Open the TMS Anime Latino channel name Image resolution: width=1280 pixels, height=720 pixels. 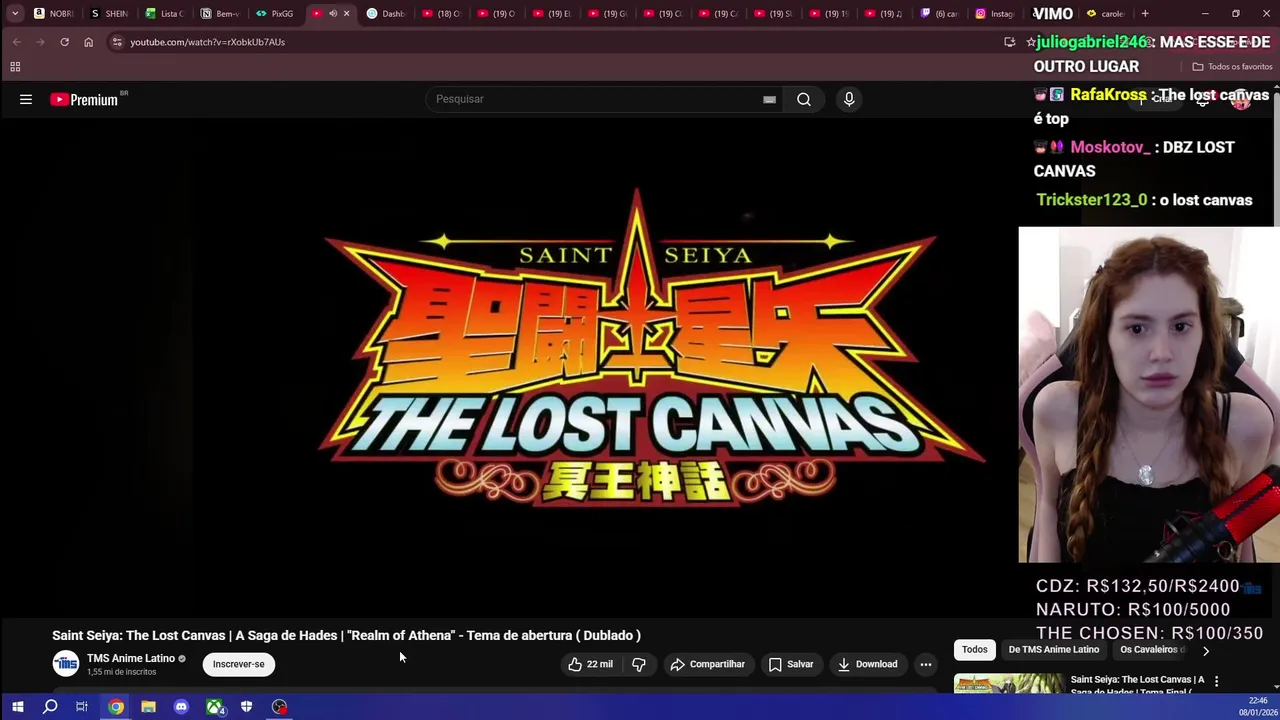[131, 658]
